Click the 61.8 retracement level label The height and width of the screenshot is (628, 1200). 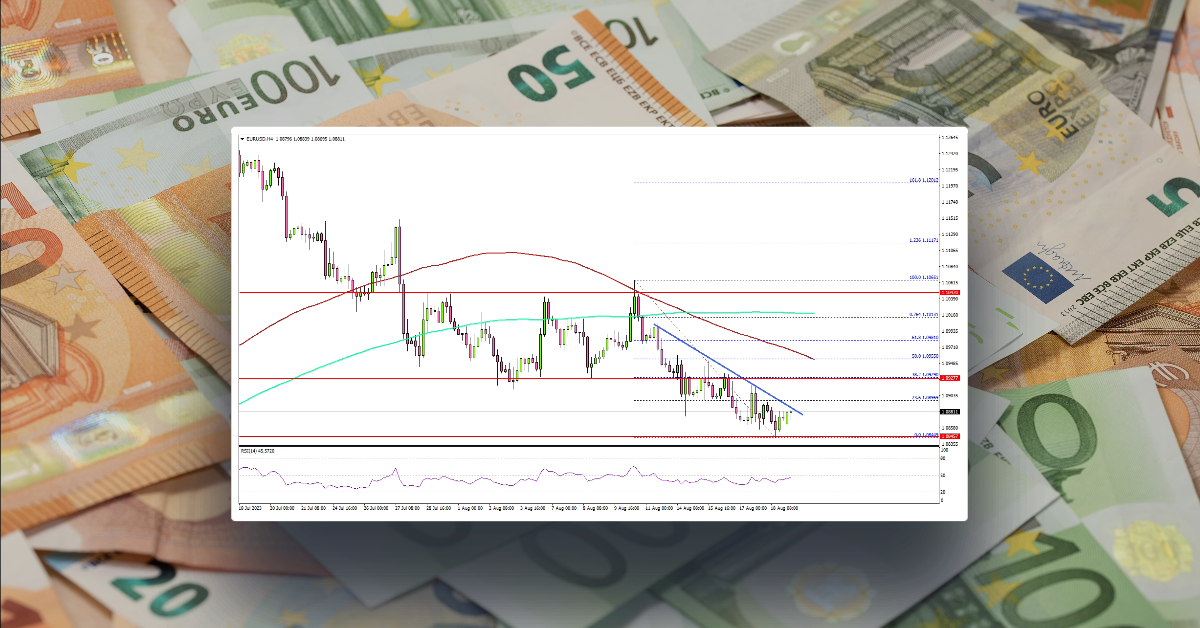[919, 337]
